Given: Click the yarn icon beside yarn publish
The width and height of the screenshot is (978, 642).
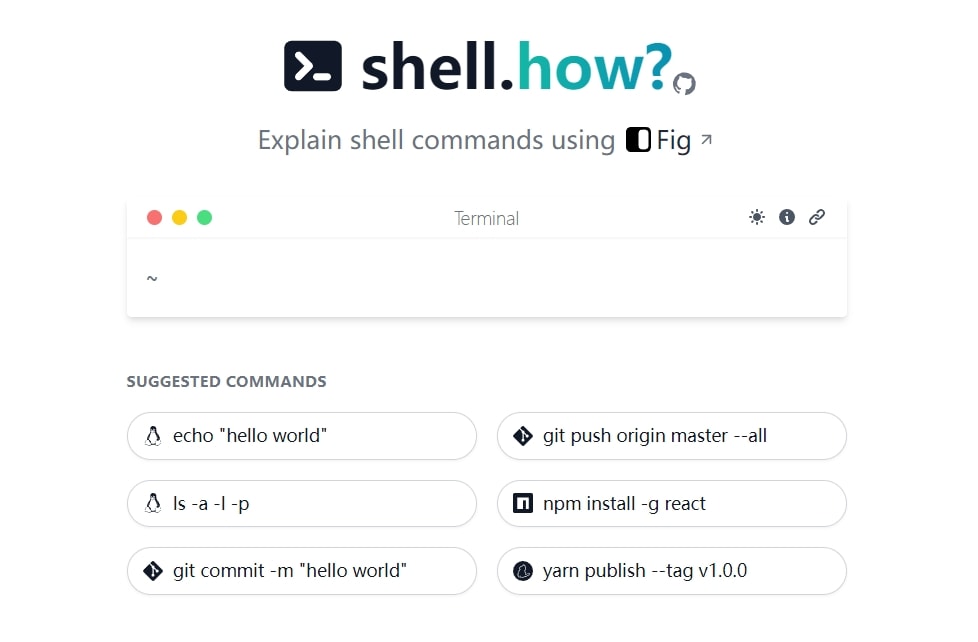Looking at the screenshot, I should tap(523, 571).
